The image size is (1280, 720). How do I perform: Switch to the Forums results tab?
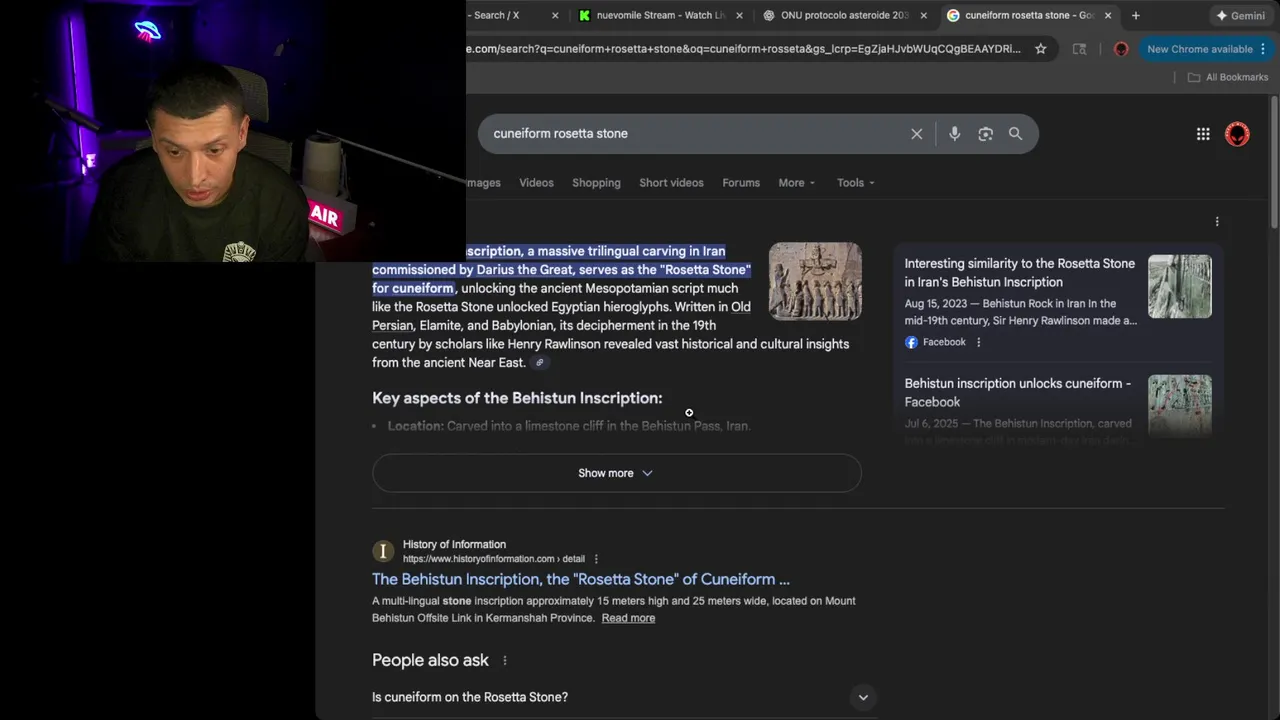coord(741,183)
